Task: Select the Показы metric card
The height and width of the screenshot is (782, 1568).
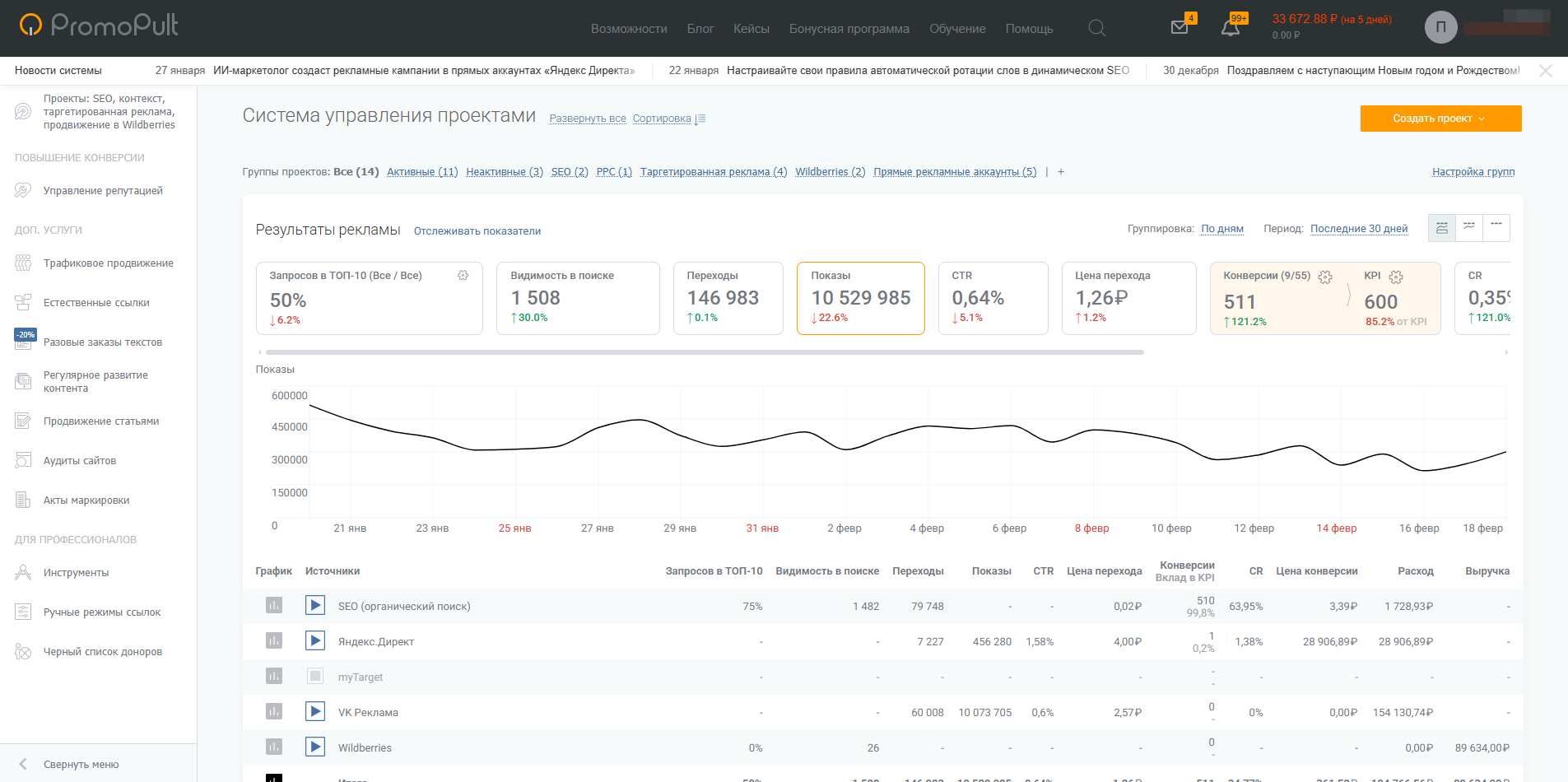Action: [x=860, y=298]
